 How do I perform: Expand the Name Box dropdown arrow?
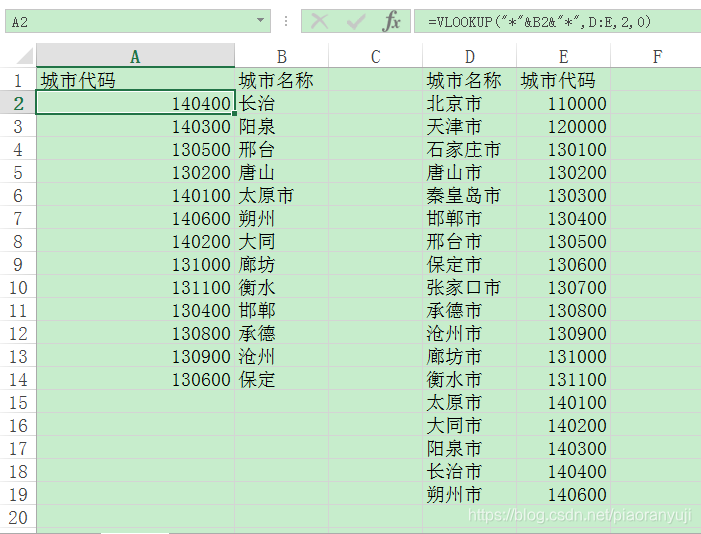point(260,21)
